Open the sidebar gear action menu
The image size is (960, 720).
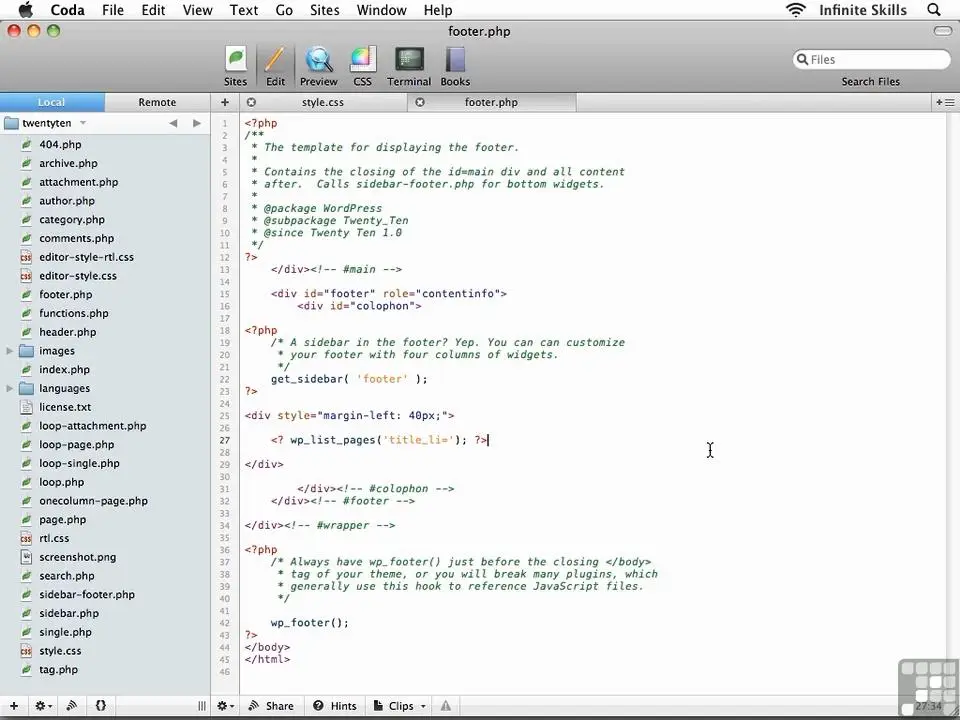43,706
